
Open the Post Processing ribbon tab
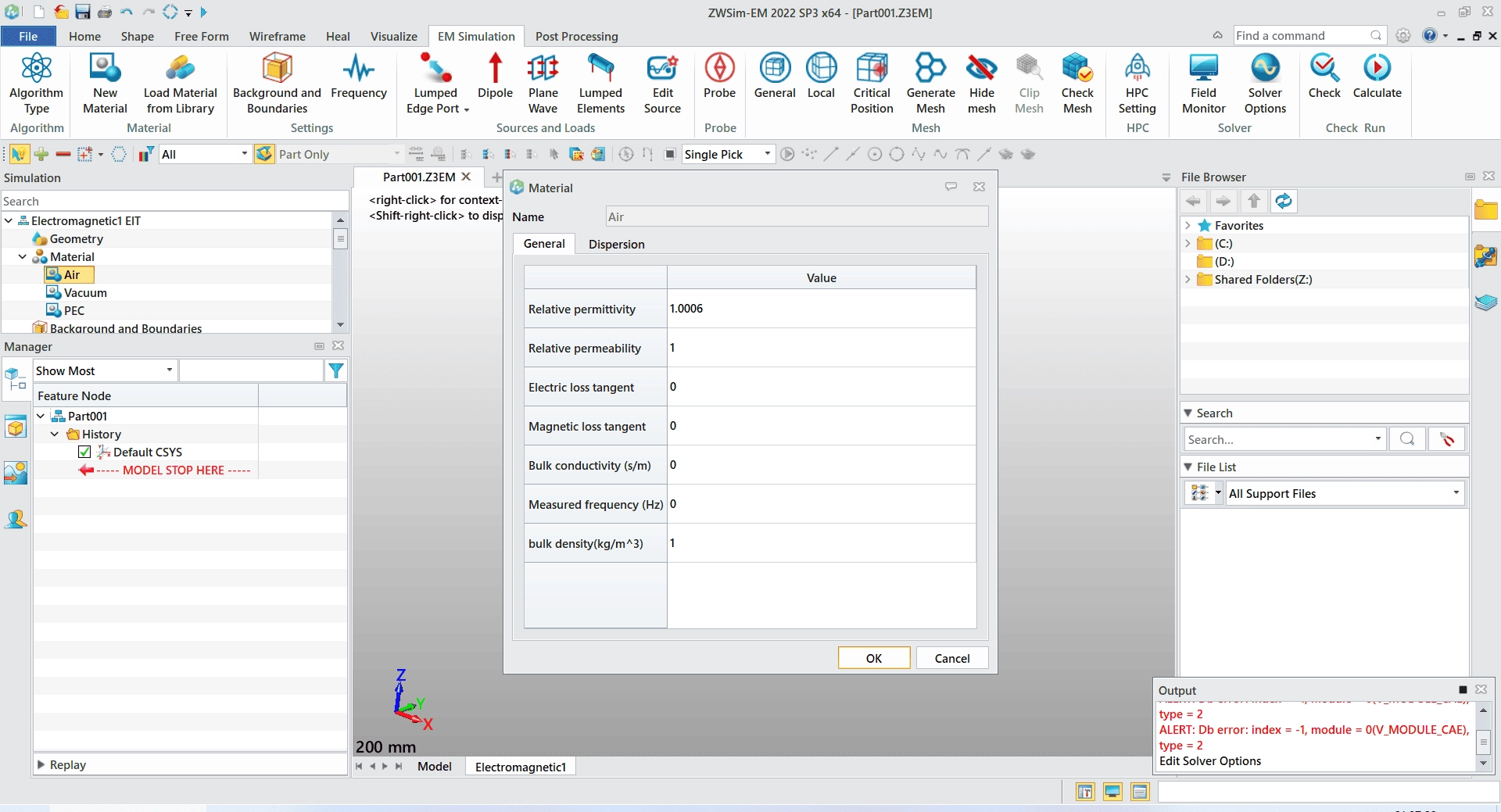click(x=576, y=36)
